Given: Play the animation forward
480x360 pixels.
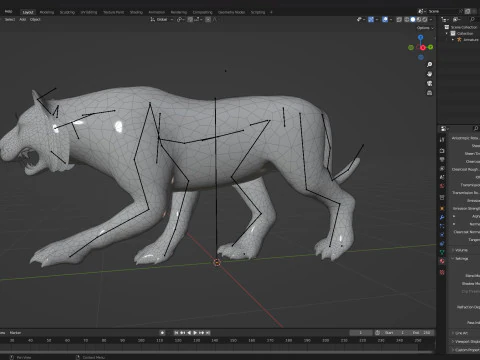Looking at the screenshot, I should click(x=195, y=333).
